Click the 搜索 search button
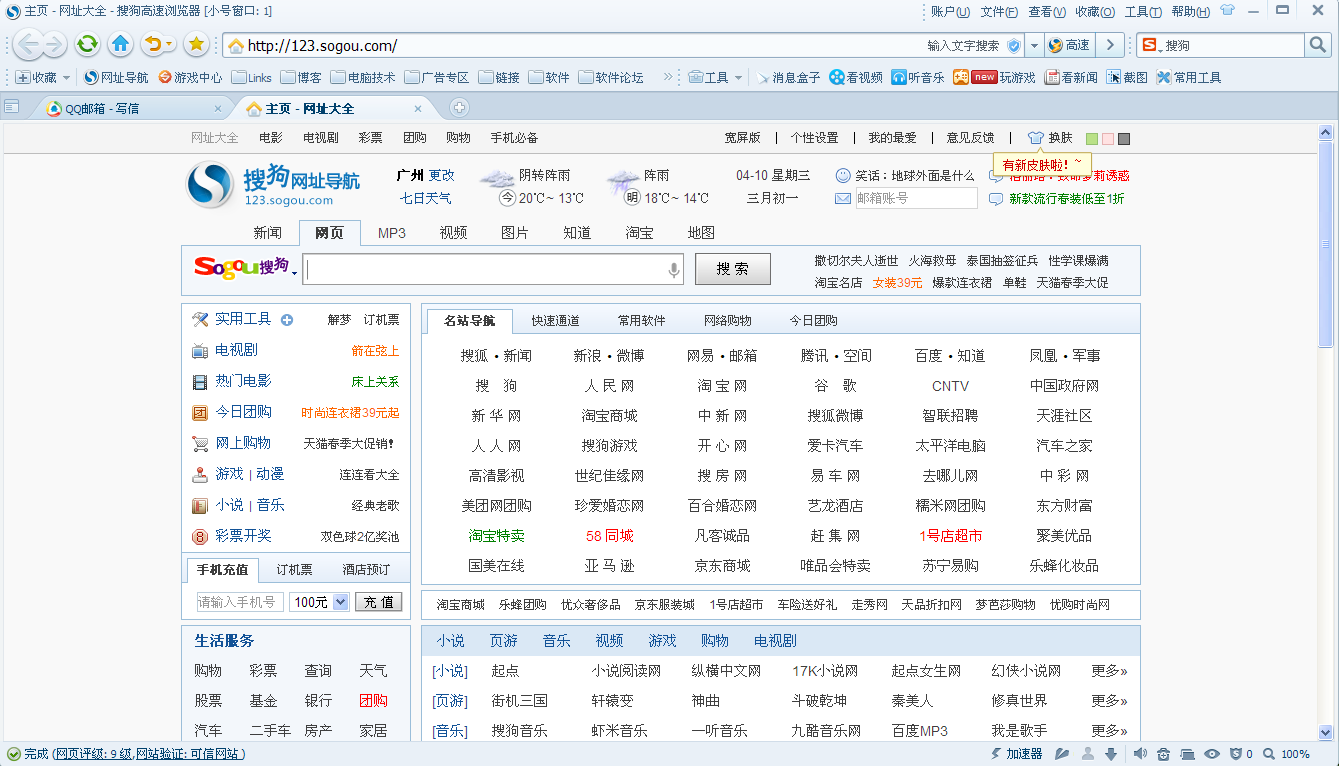Screen dimensions: 1339x766 click(732, 269)
